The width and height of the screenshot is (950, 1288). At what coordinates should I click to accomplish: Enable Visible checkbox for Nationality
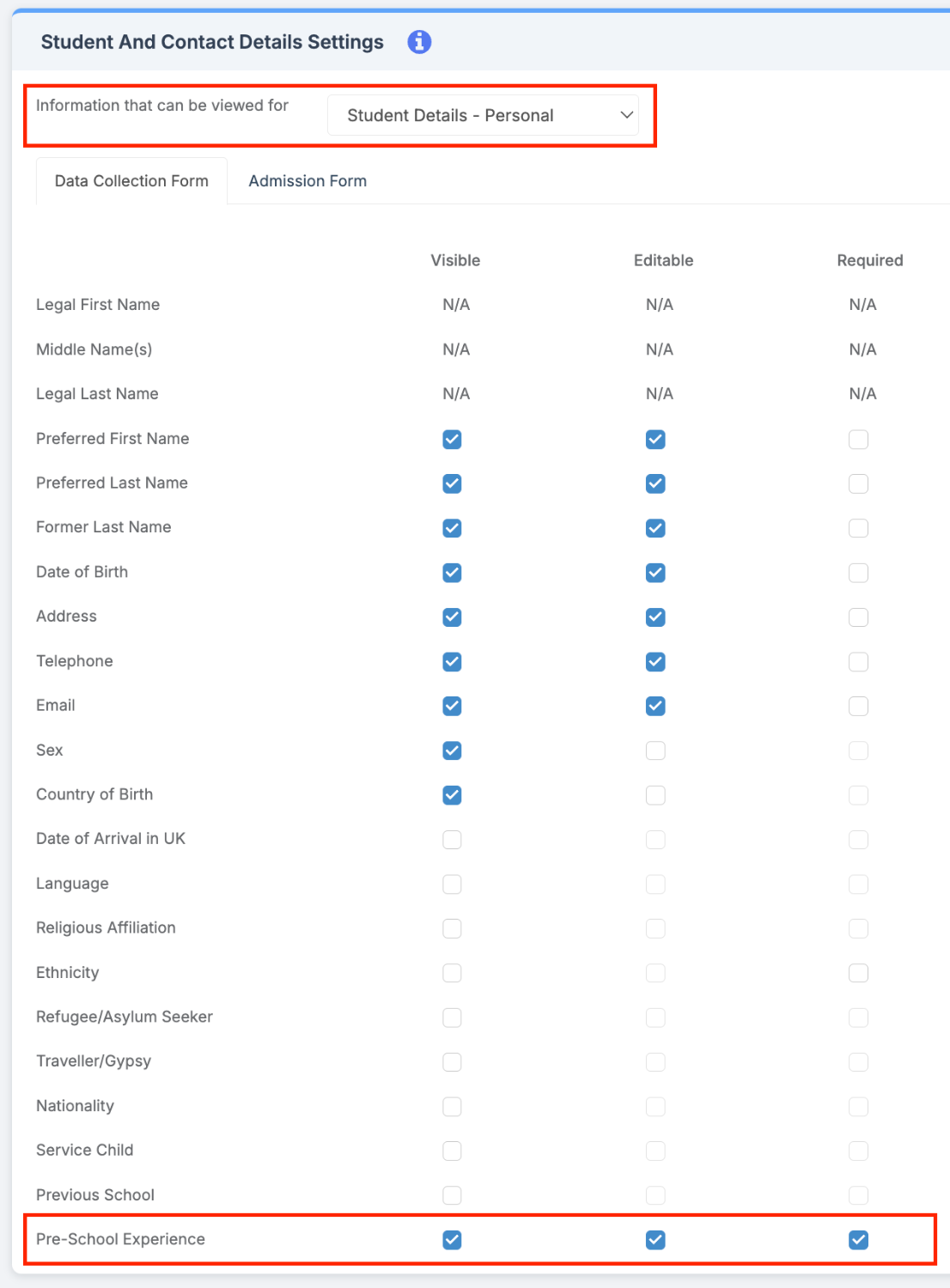coord(452,1106)
